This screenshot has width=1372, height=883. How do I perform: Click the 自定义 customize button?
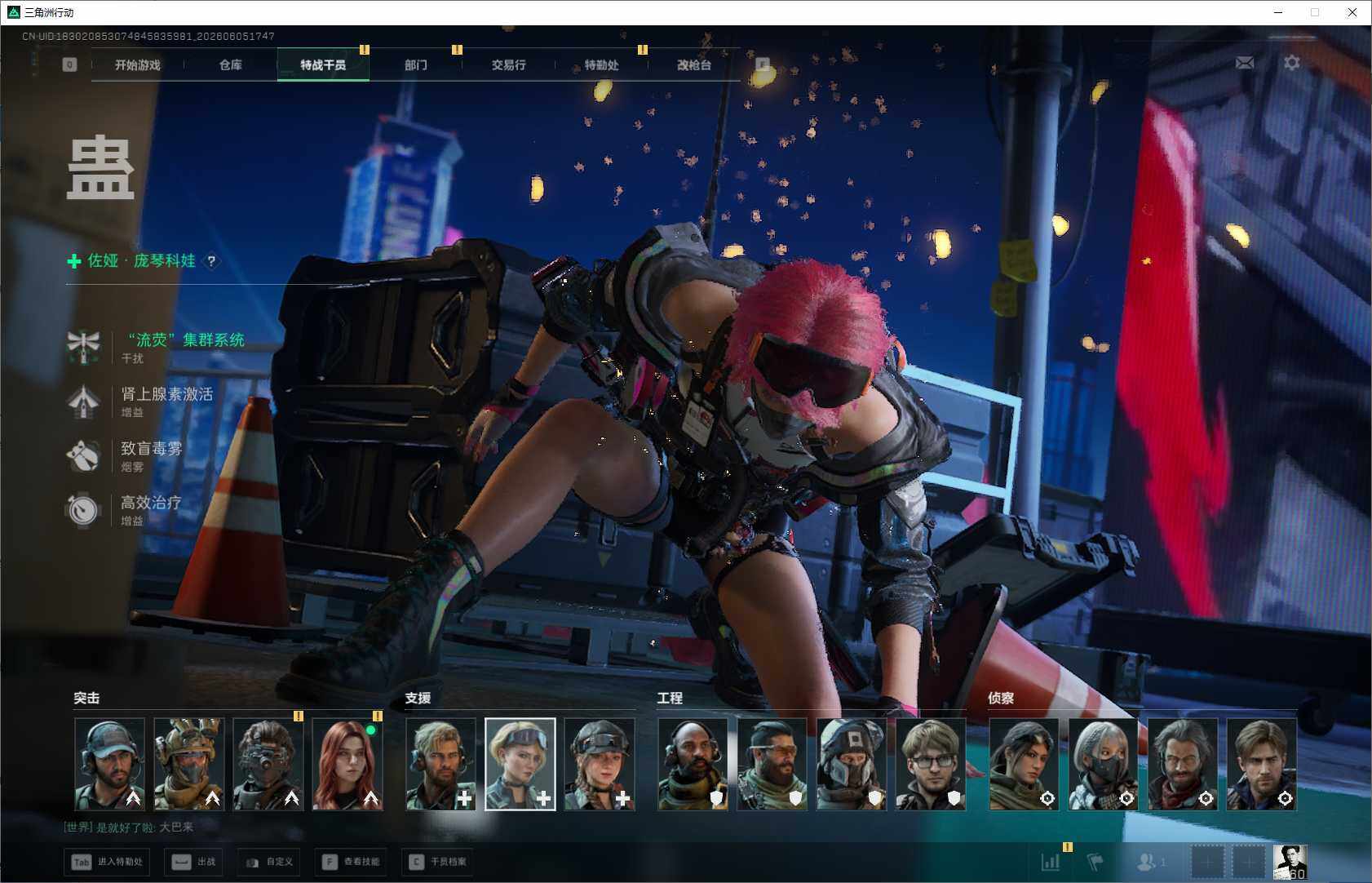point(268,862)
